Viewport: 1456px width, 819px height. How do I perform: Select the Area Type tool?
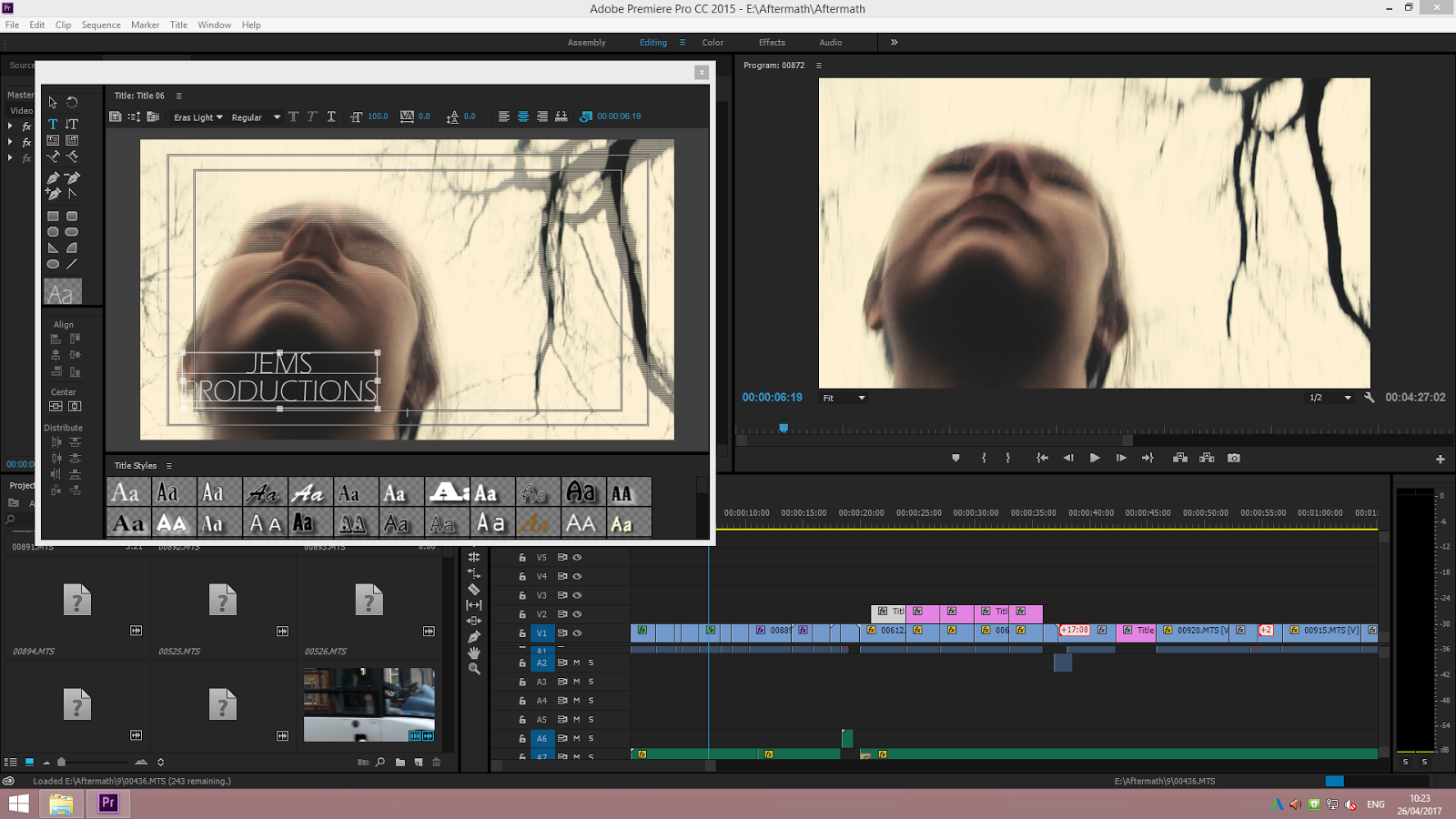pos(53,140)
